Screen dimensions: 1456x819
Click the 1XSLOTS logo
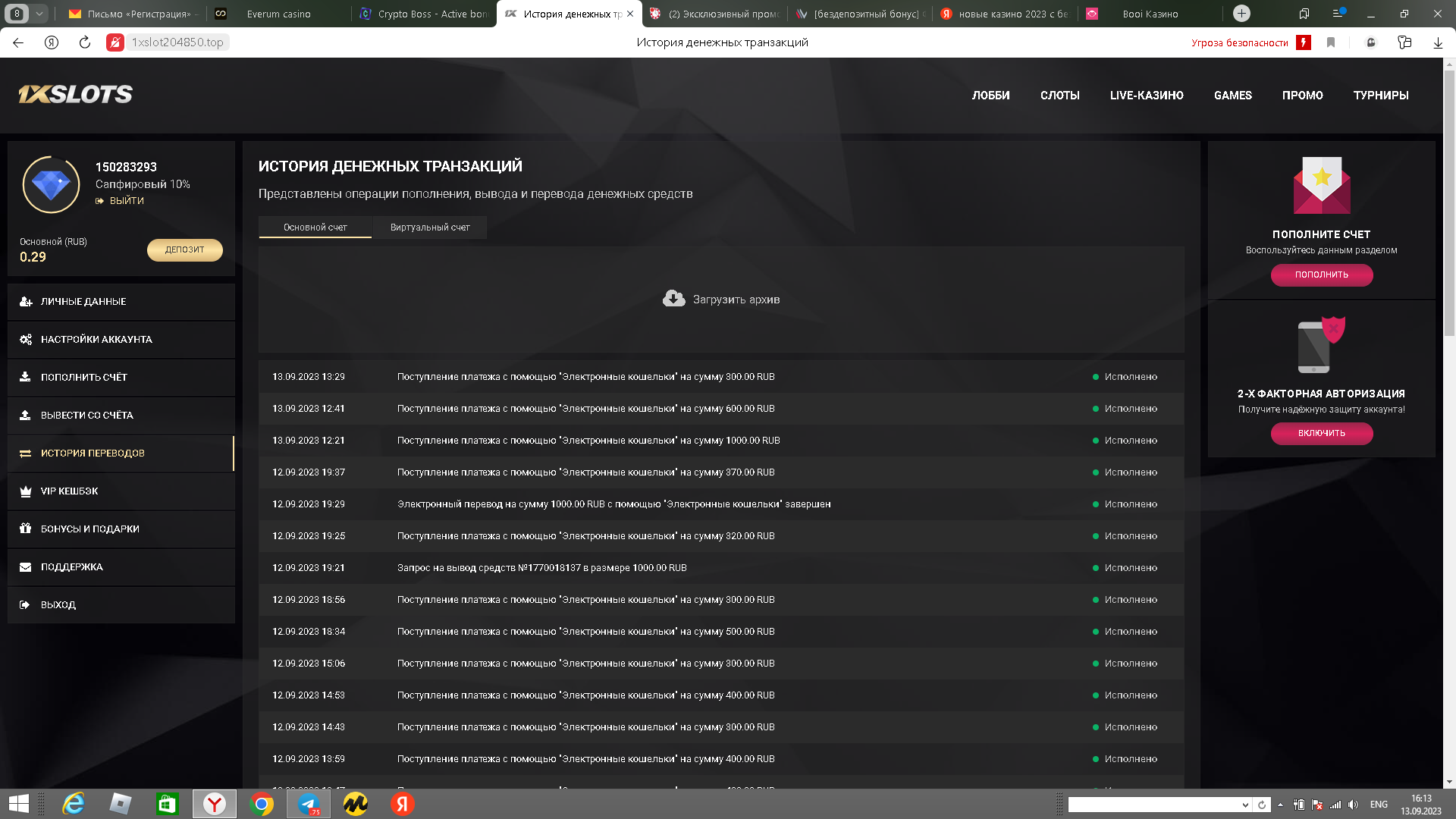75,94
